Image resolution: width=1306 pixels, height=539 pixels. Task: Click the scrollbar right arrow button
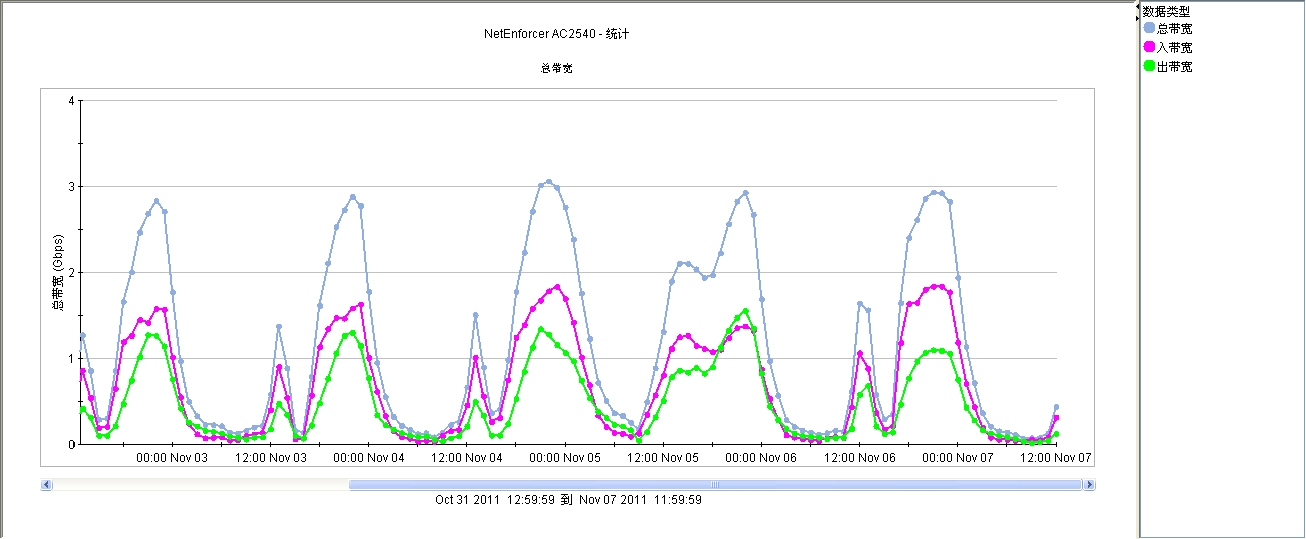coord(1089,485)
